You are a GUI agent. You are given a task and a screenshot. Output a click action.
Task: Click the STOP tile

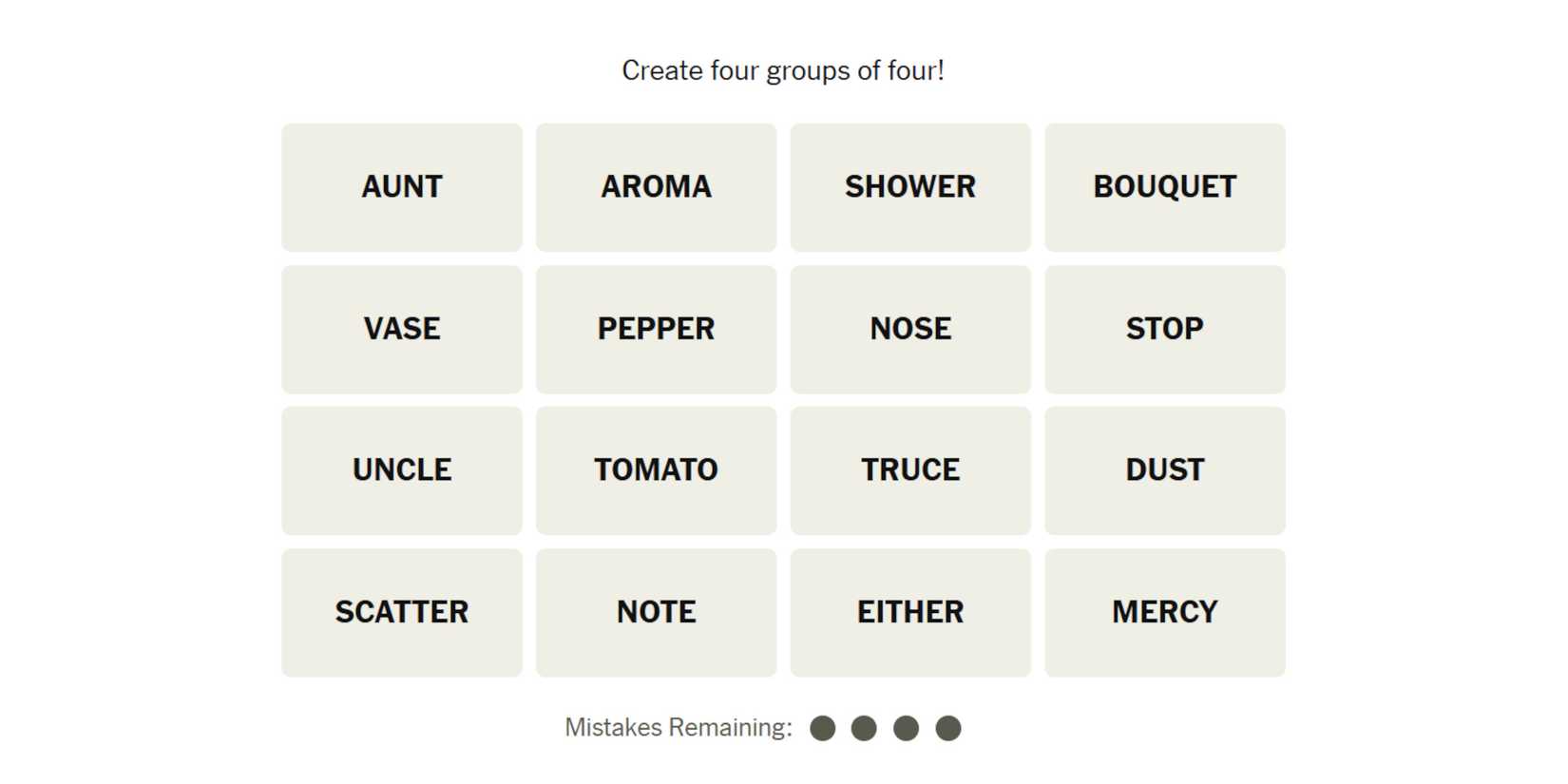click(x=1164, y=329)
